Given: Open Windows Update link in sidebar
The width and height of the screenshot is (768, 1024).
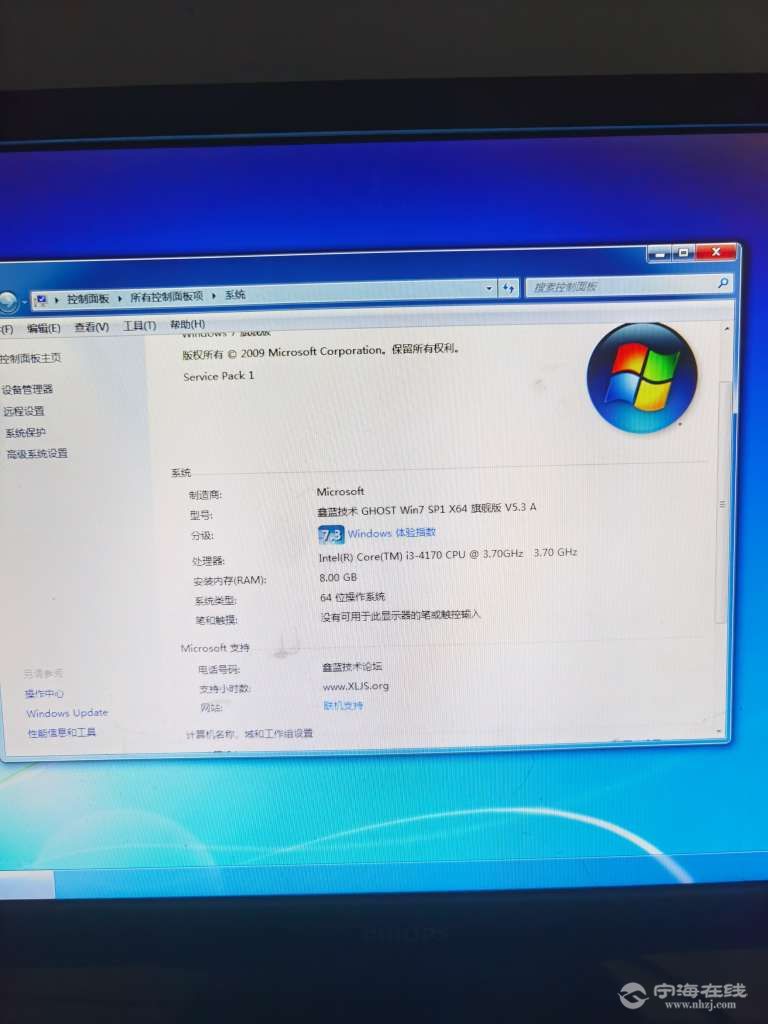Looking at the screenshot, I should (67, 713).
